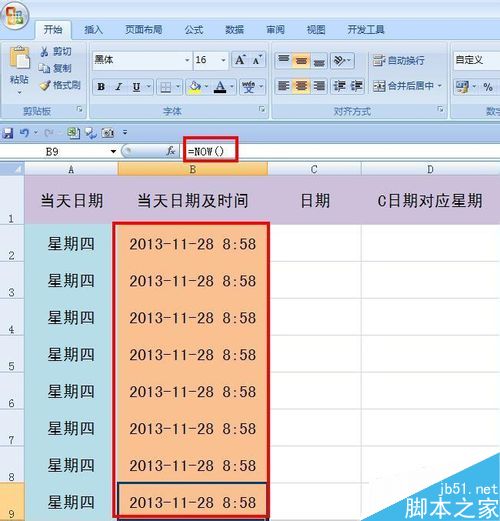Open the Name Box dropdown arrow
The height and width of the screenshot is (521, 500).
(x=113, y=152)
